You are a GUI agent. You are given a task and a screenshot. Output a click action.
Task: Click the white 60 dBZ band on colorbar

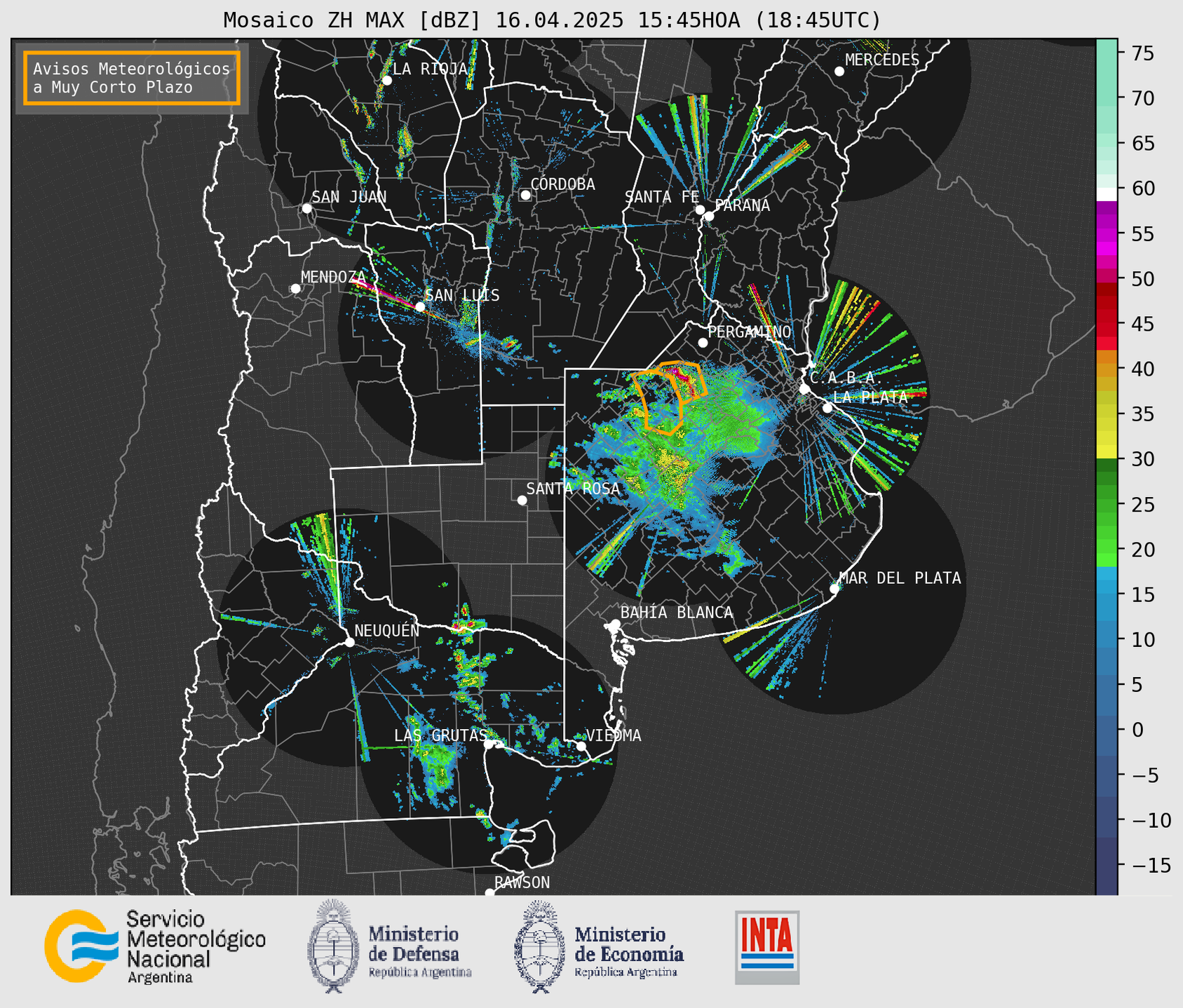pos(1107,194)
